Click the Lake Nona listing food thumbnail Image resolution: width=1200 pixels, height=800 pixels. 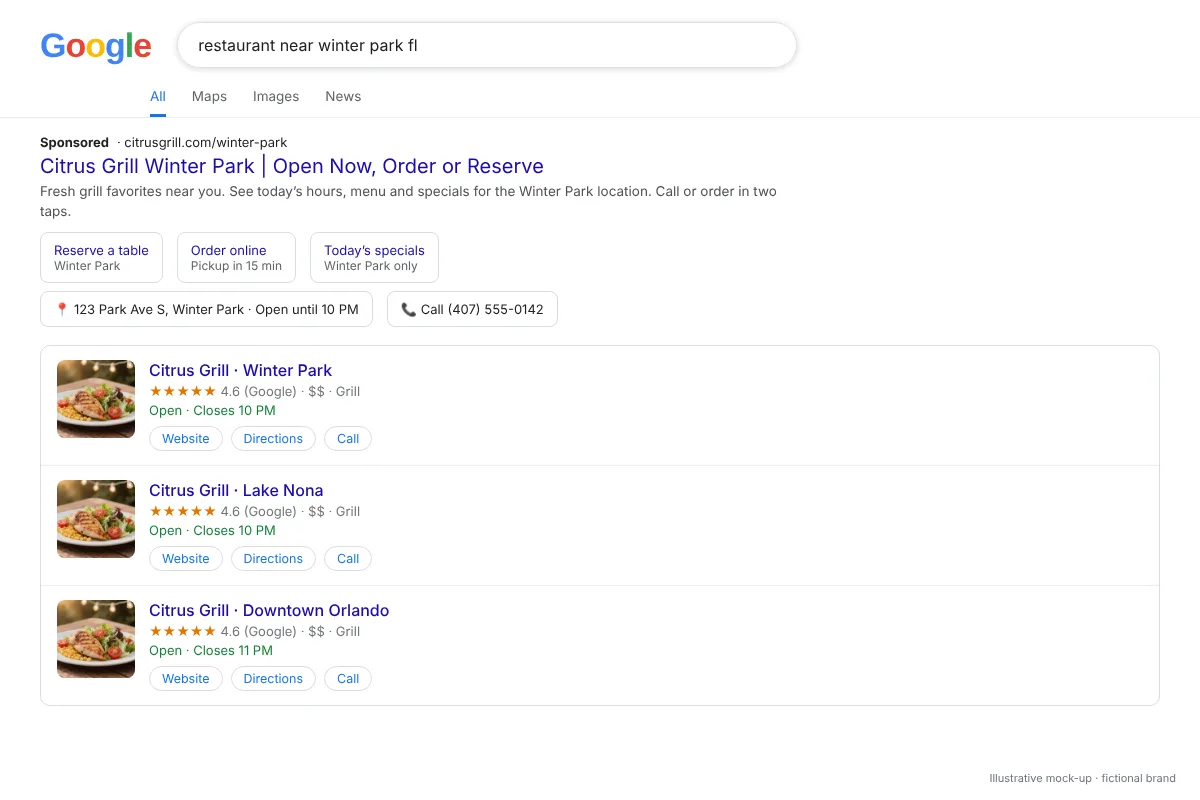[x=96, y=519]
